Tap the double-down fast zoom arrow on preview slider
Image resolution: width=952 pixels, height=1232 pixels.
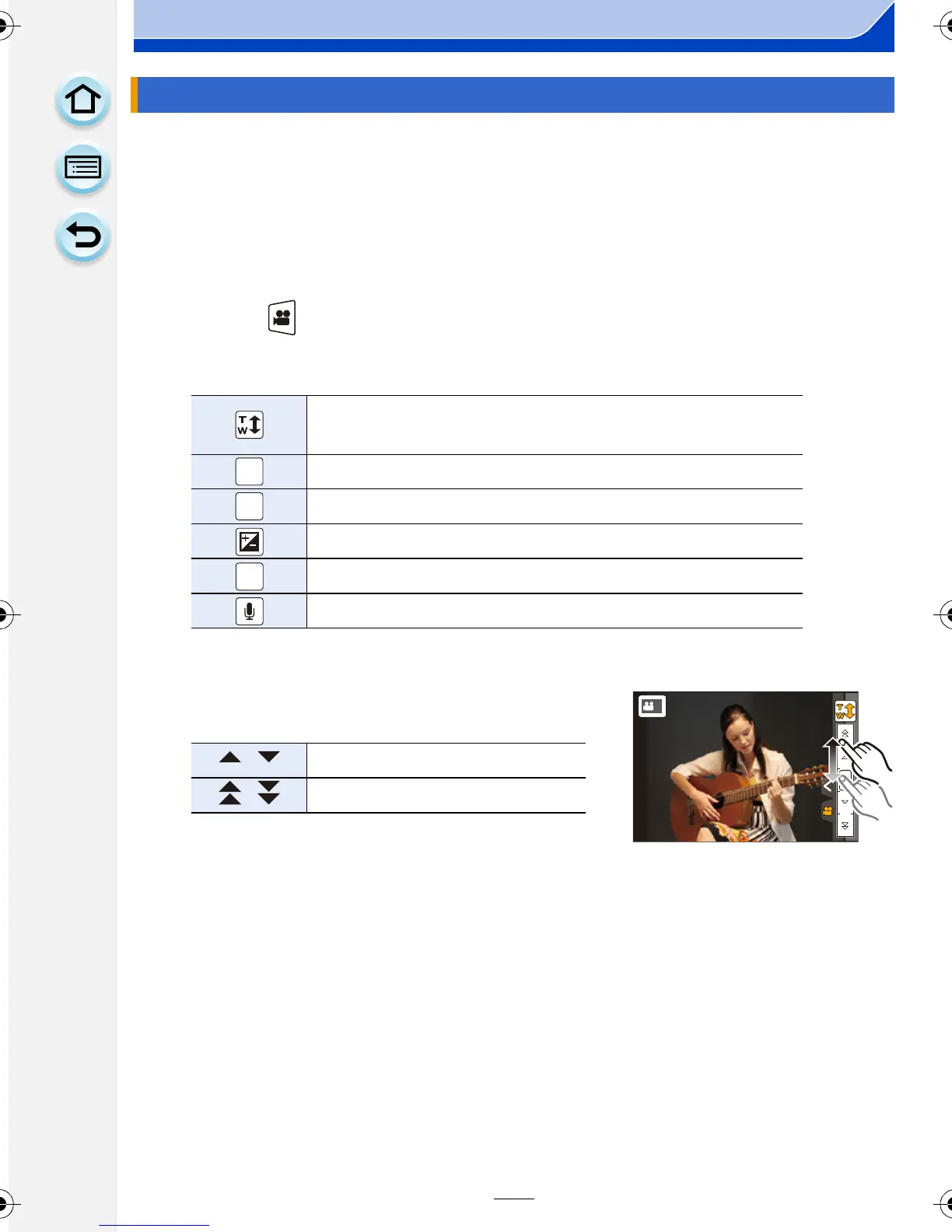point(845,826)
